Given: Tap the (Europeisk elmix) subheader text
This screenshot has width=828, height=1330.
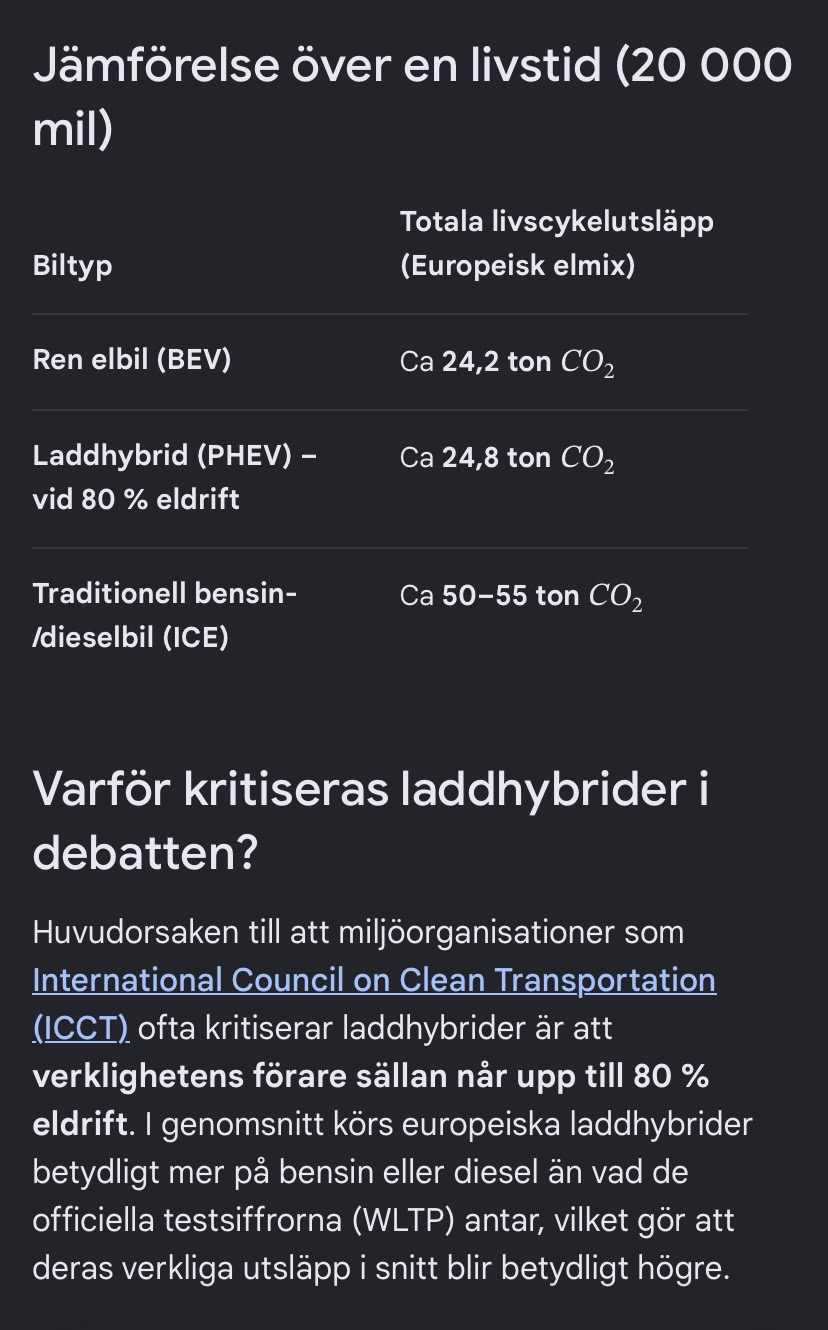Looking at the screenshot, I should coord(517,266).
